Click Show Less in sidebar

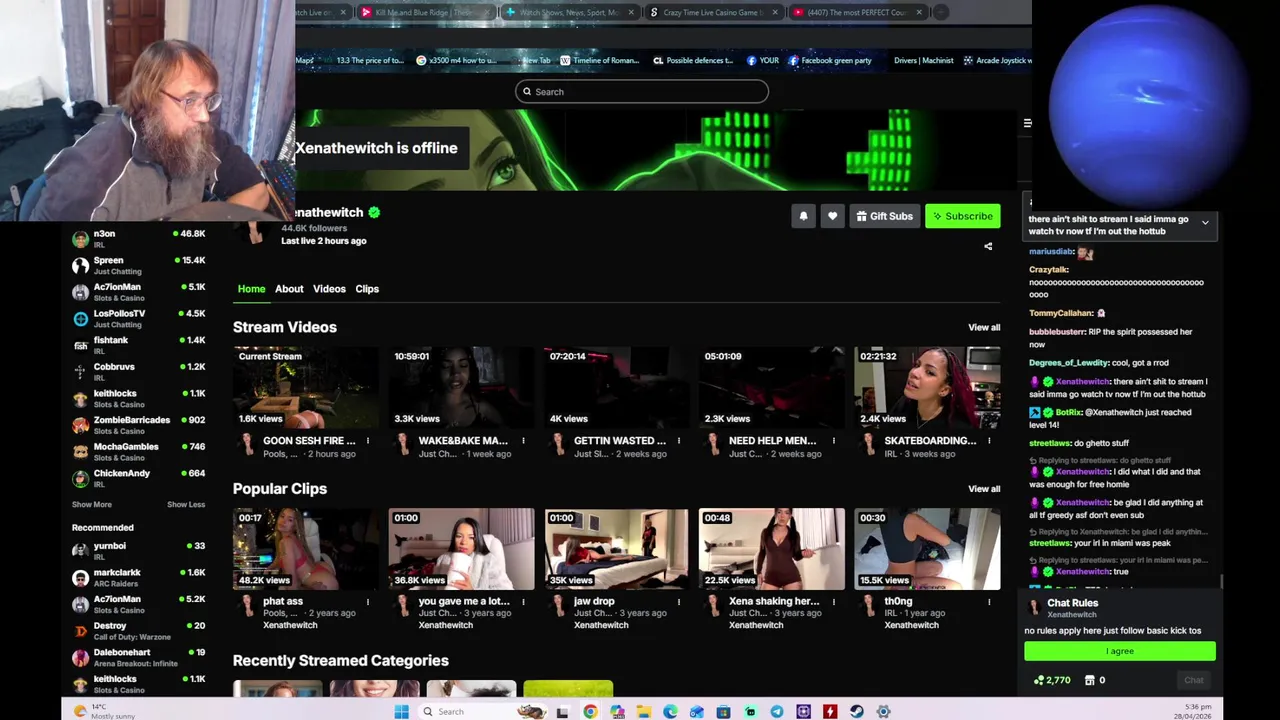click(186, 505)
